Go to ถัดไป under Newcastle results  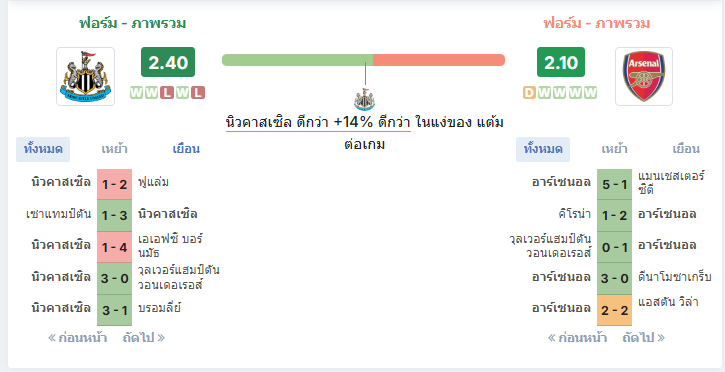pyautogui.click(x=144, y=338)
